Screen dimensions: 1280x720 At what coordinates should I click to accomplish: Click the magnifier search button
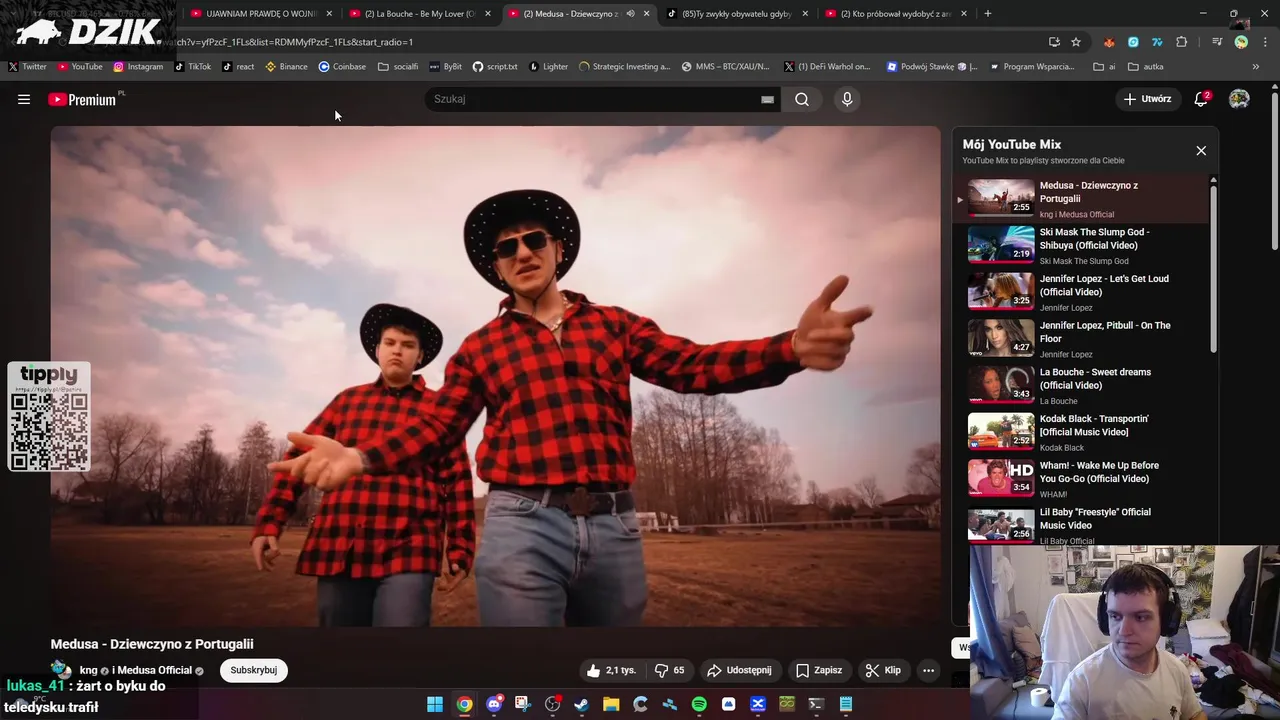pyautogui.click(x=802, y=99)
